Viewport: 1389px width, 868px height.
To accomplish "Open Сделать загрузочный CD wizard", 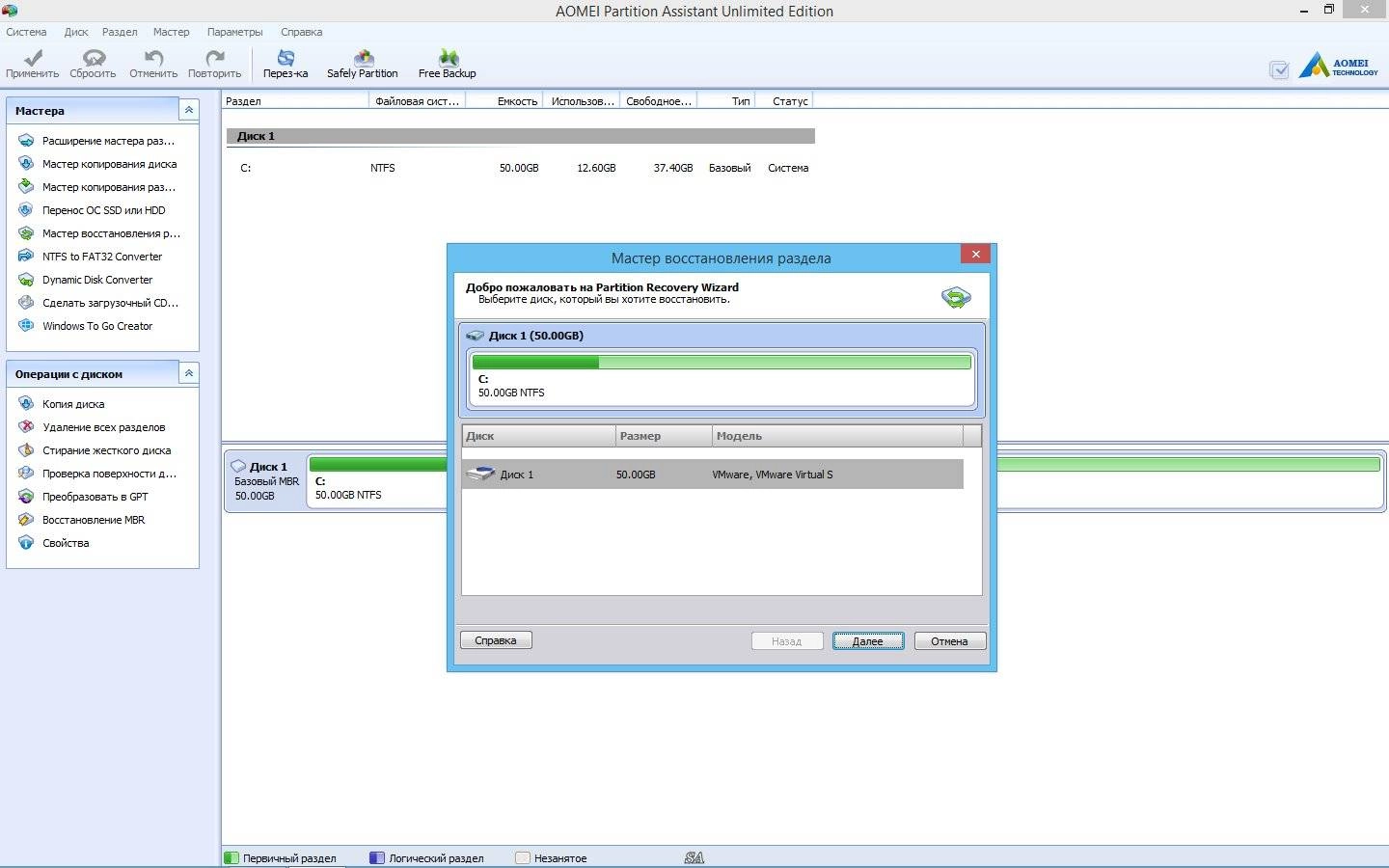I will pyautogui.click(x=98, y=303).
